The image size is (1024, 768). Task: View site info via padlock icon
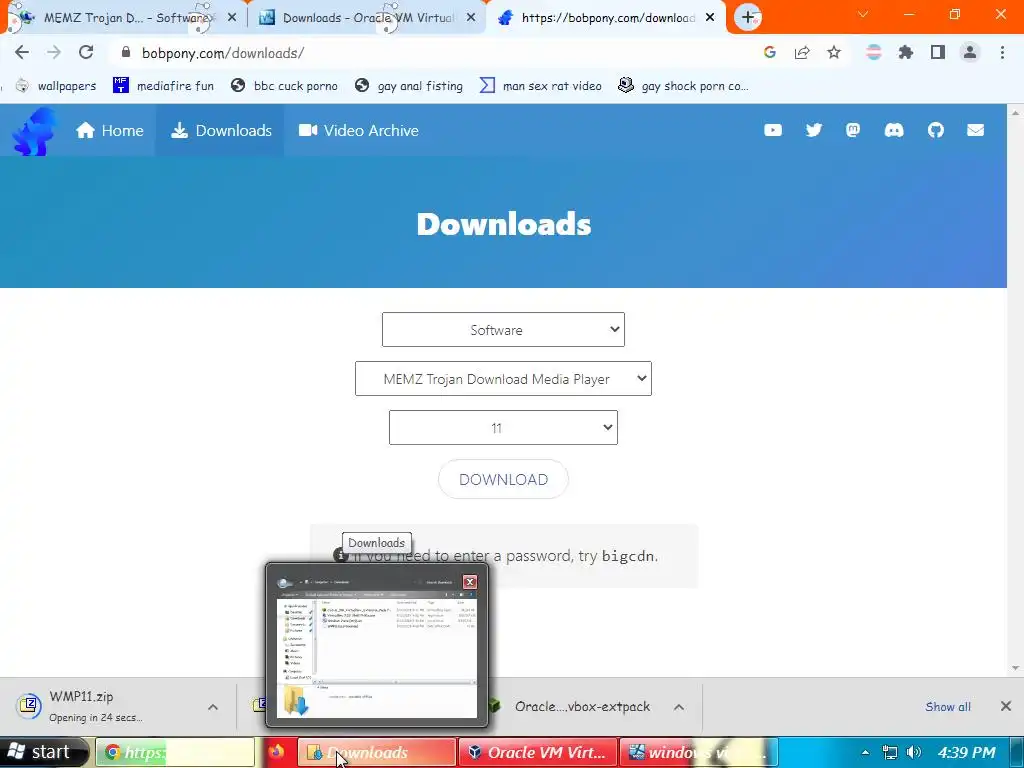pyautogui.click(x=126, y=52)
